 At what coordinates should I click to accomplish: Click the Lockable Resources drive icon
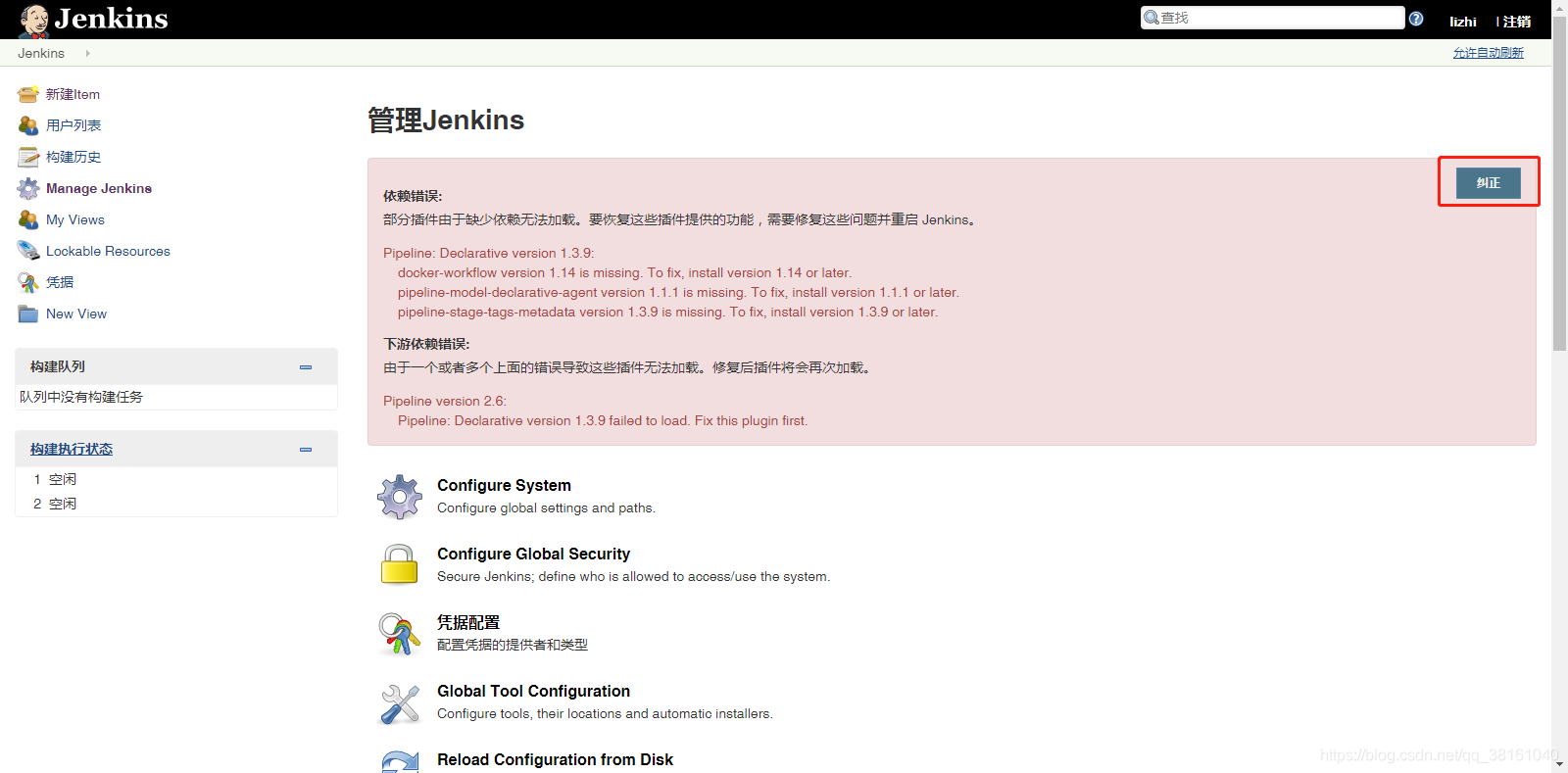(x=28, y=251)
